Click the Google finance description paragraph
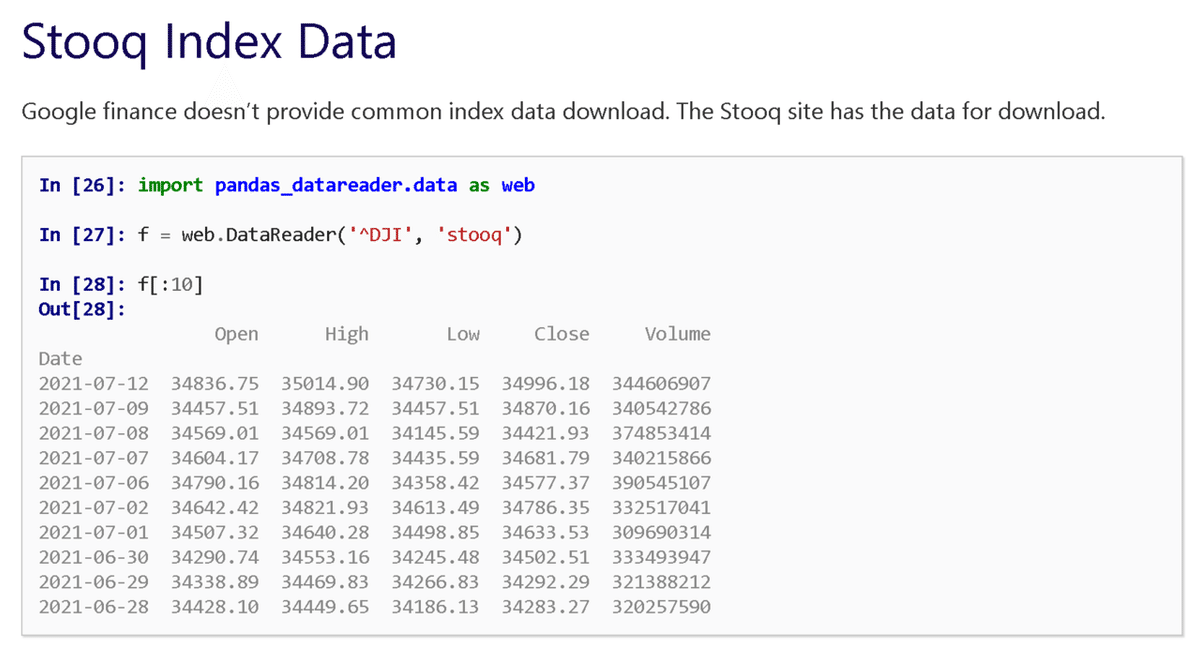1200x649 pixels. pos(563,111)
